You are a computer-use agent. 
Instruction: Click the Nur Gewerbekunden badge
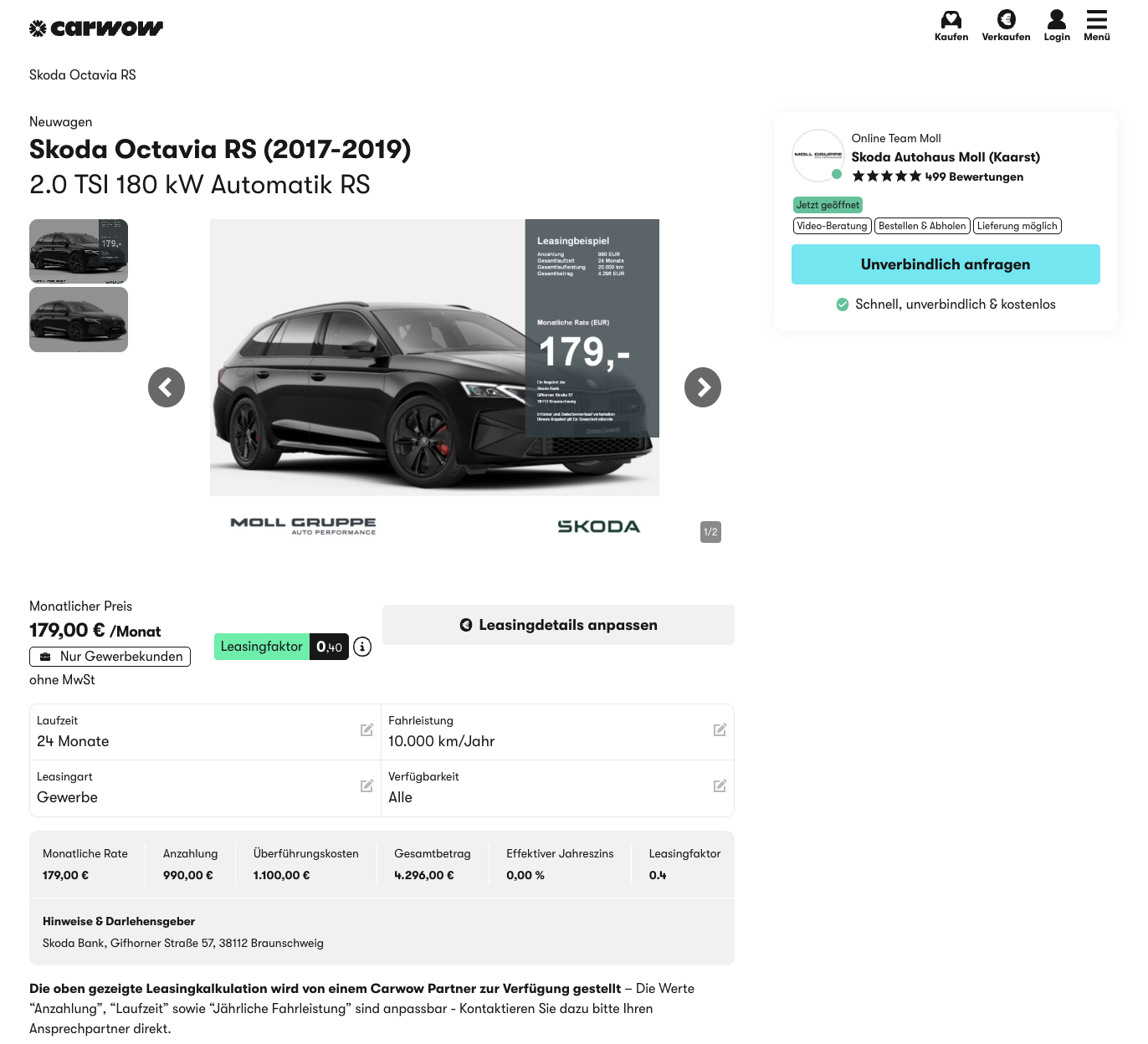pyautogui.click(x=110, y=657)
